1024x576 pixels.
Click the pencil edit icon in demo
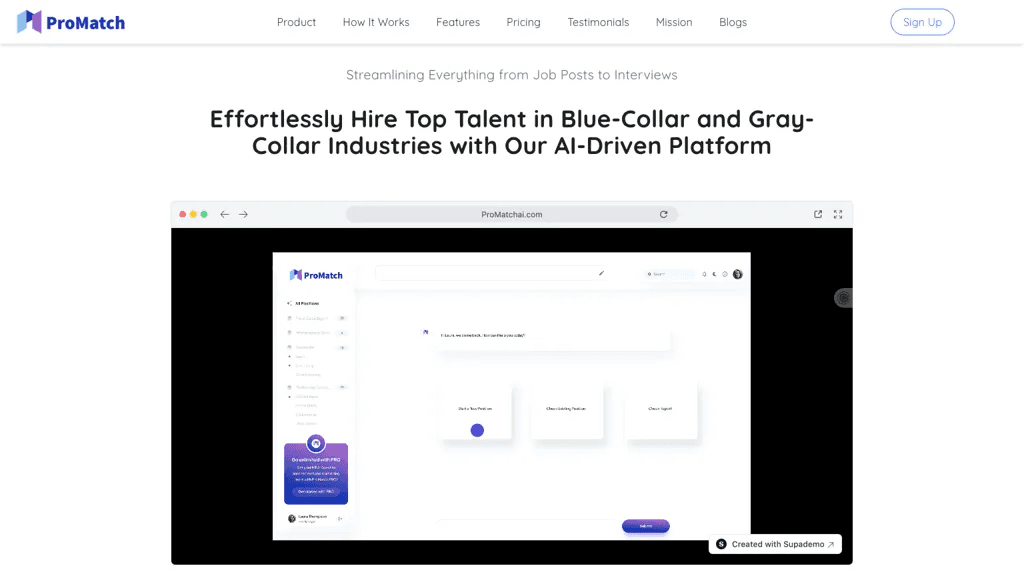pyautogui.click(x=601, y=273)
